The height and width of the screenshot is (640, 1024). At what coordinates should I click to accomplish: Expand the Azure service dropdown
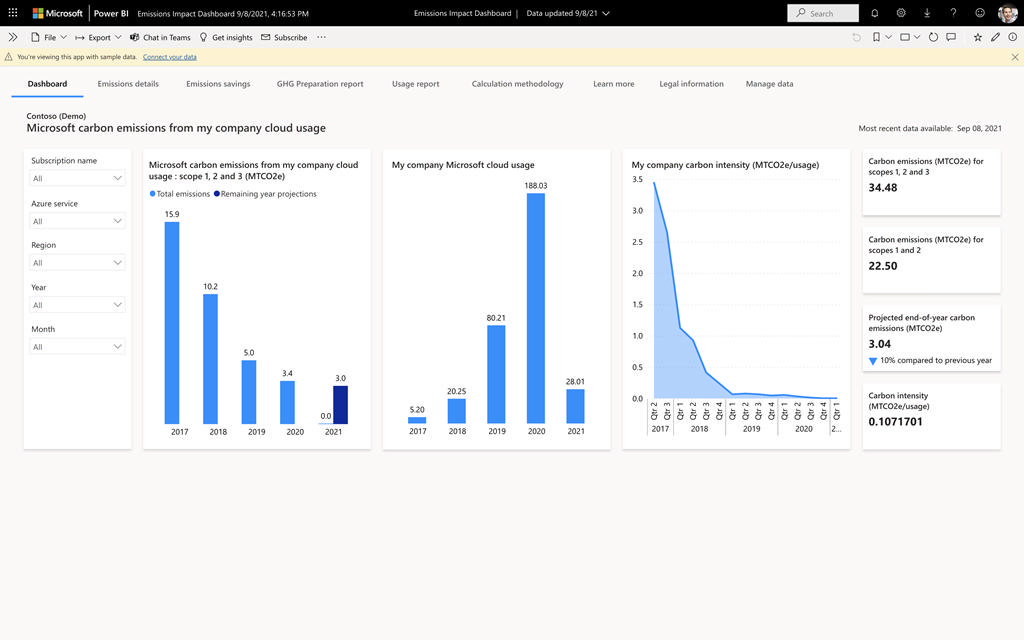pos(77,221)
